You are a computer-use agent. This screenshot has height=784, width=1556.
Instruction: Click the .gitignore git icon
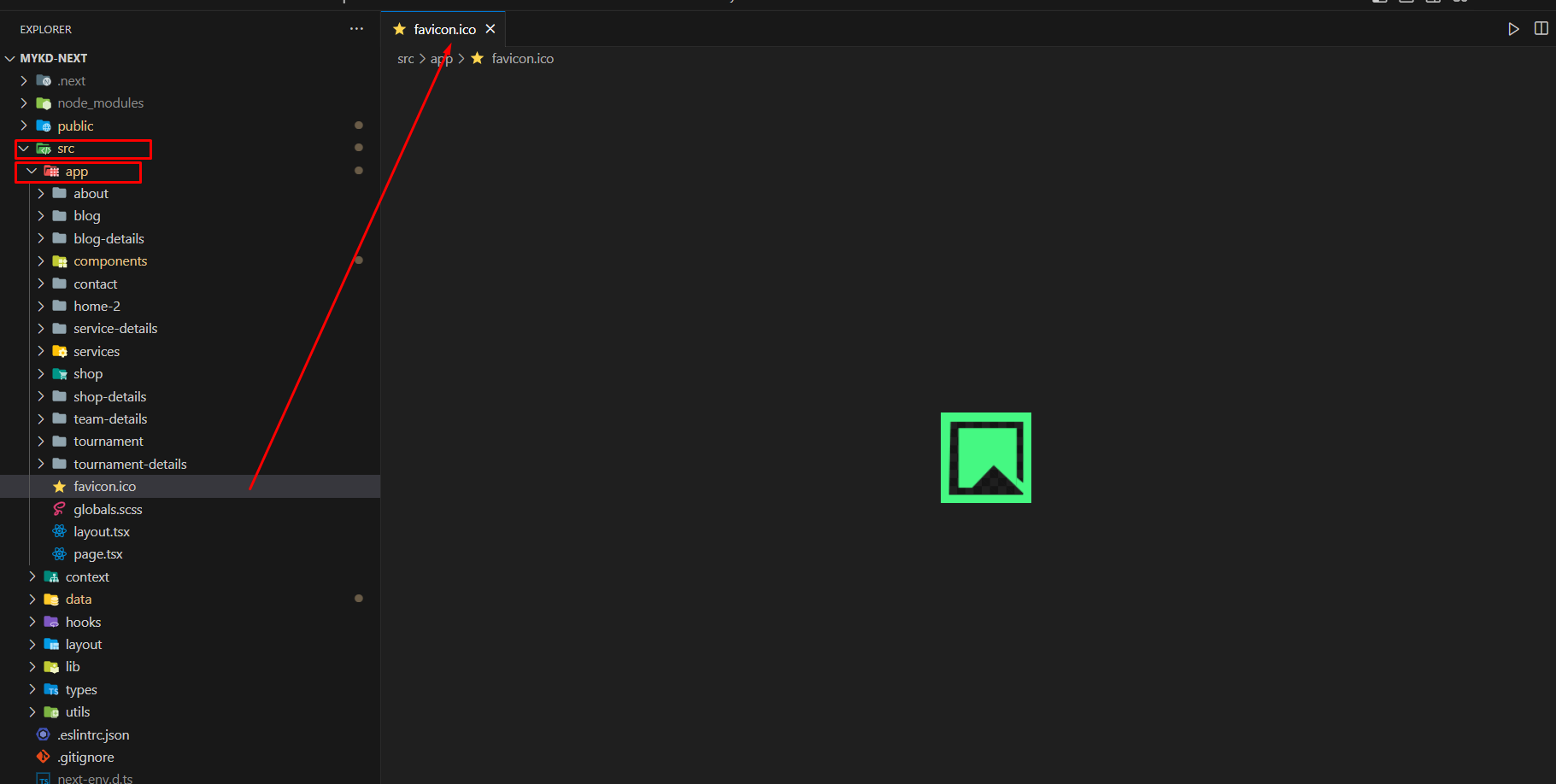(x=44, y=757)
